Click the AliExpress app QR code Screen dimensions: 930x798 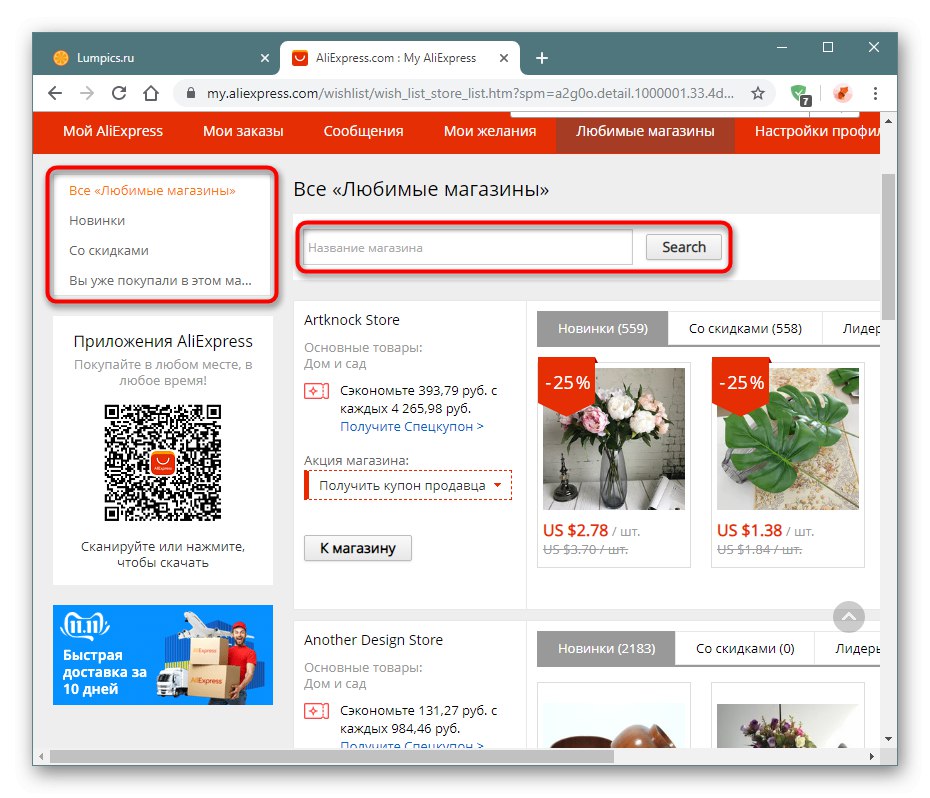(x=163, y=463)
